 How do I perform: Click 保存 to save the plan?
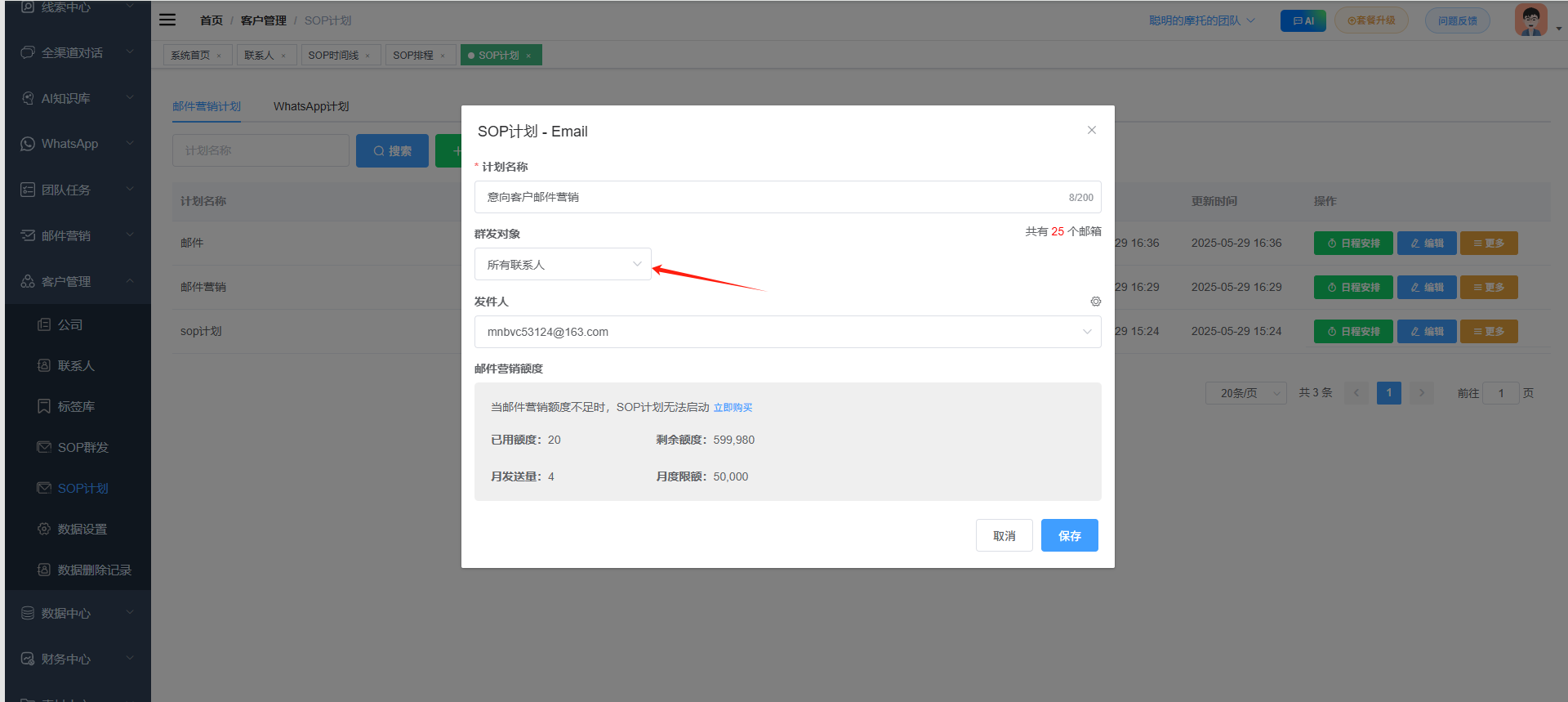pyautogui.click(x=1069, y=535)
